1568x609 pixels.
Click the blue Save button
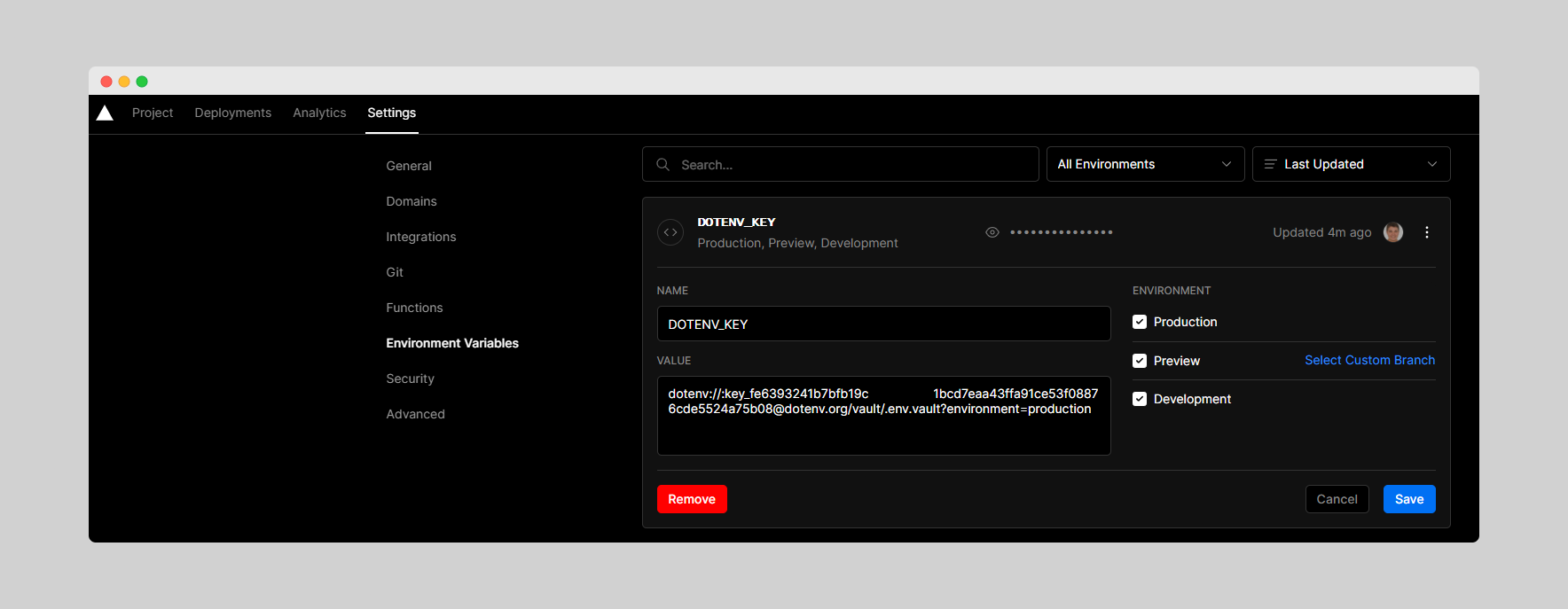[x=1409, y=499]
